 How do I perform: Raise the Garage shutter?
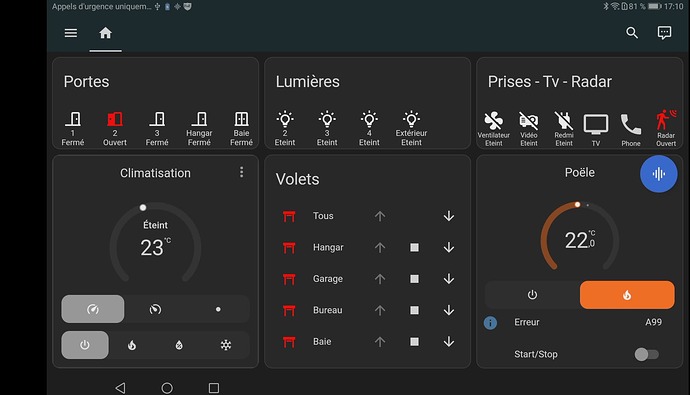coord(380,279)
